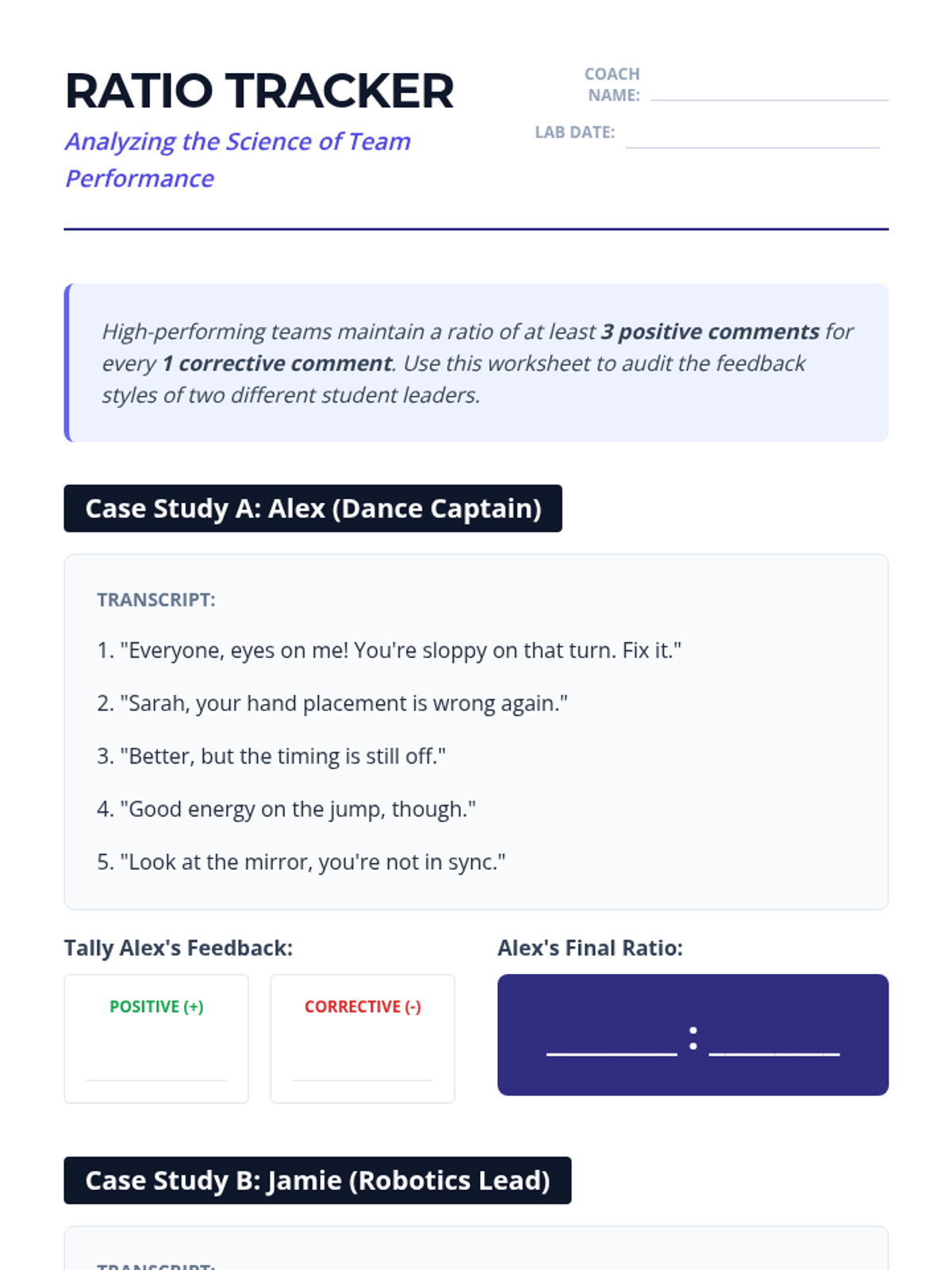This screenshot has width=952, height=1270.
Task: Select transcript line 4 about good energy
Action: tap(286, 809)
